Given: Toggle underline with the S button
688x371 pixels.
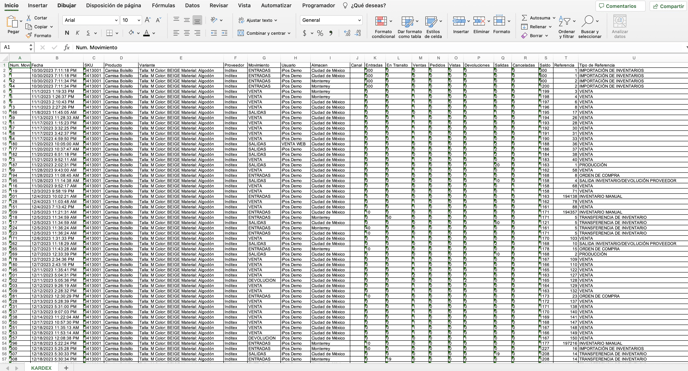Looking at the screenshot, I should coord(88,33).
